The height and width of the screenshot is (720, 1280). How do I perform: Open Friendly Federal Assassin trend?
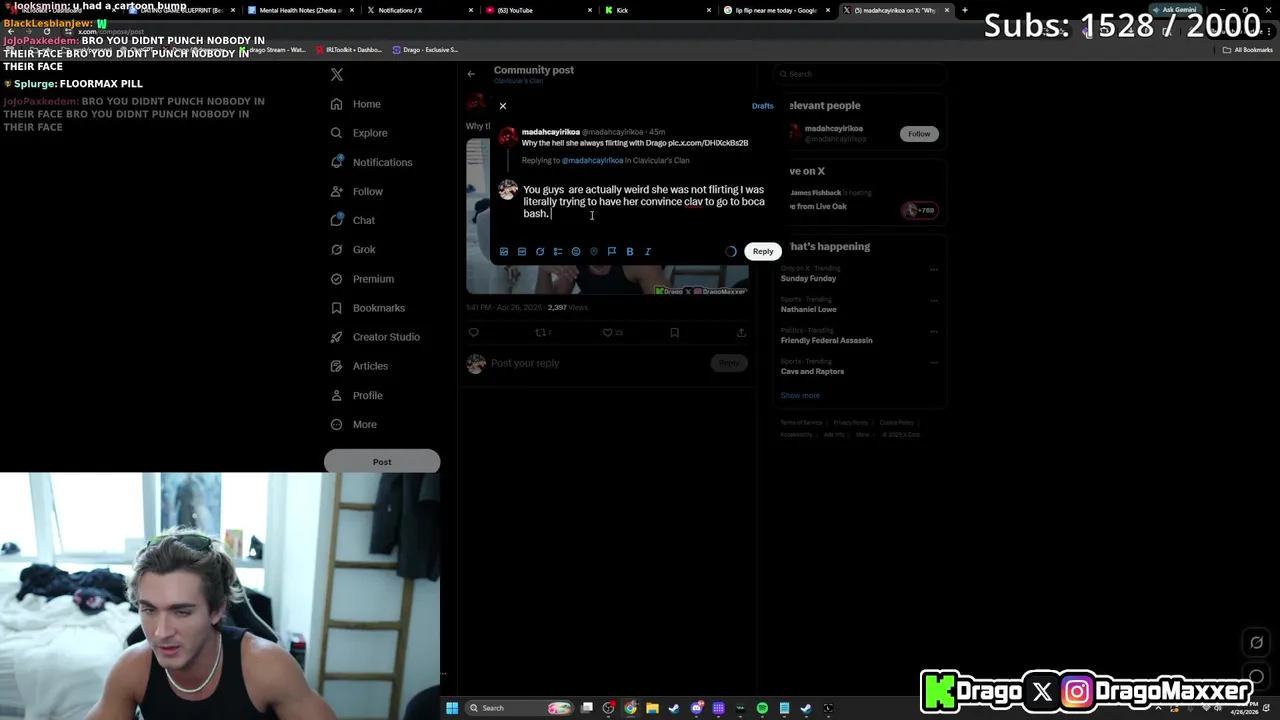[826, 341]
